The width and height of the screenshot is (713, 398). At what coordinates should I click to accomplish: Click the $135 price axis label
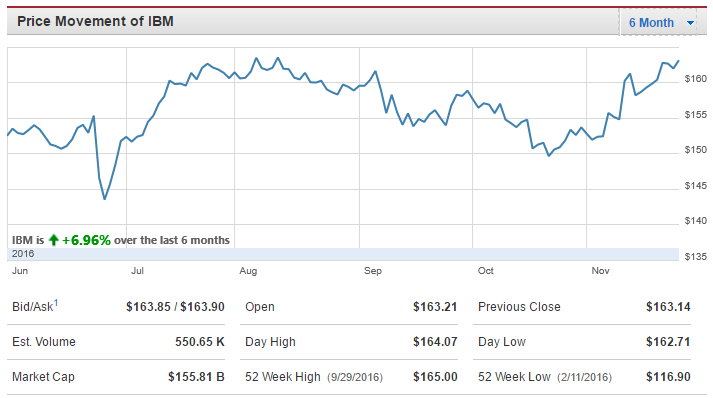coord(696,257)
